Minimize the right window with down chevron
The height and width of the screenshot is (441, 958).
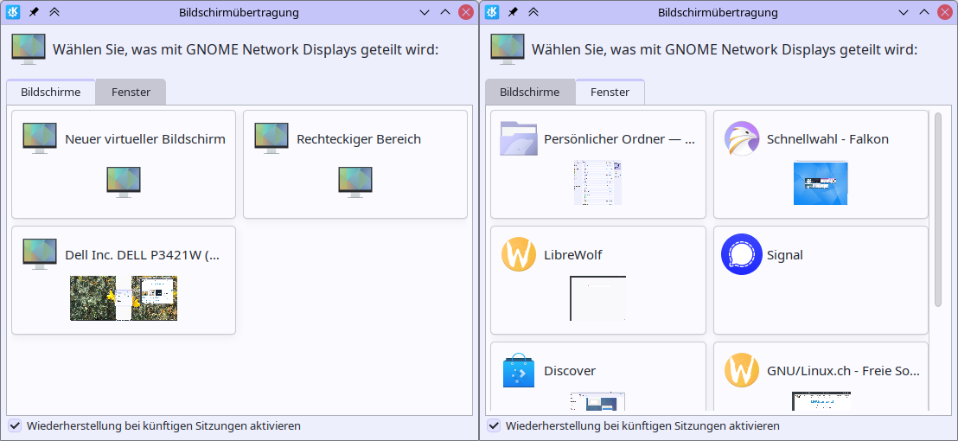coord(904,12)
